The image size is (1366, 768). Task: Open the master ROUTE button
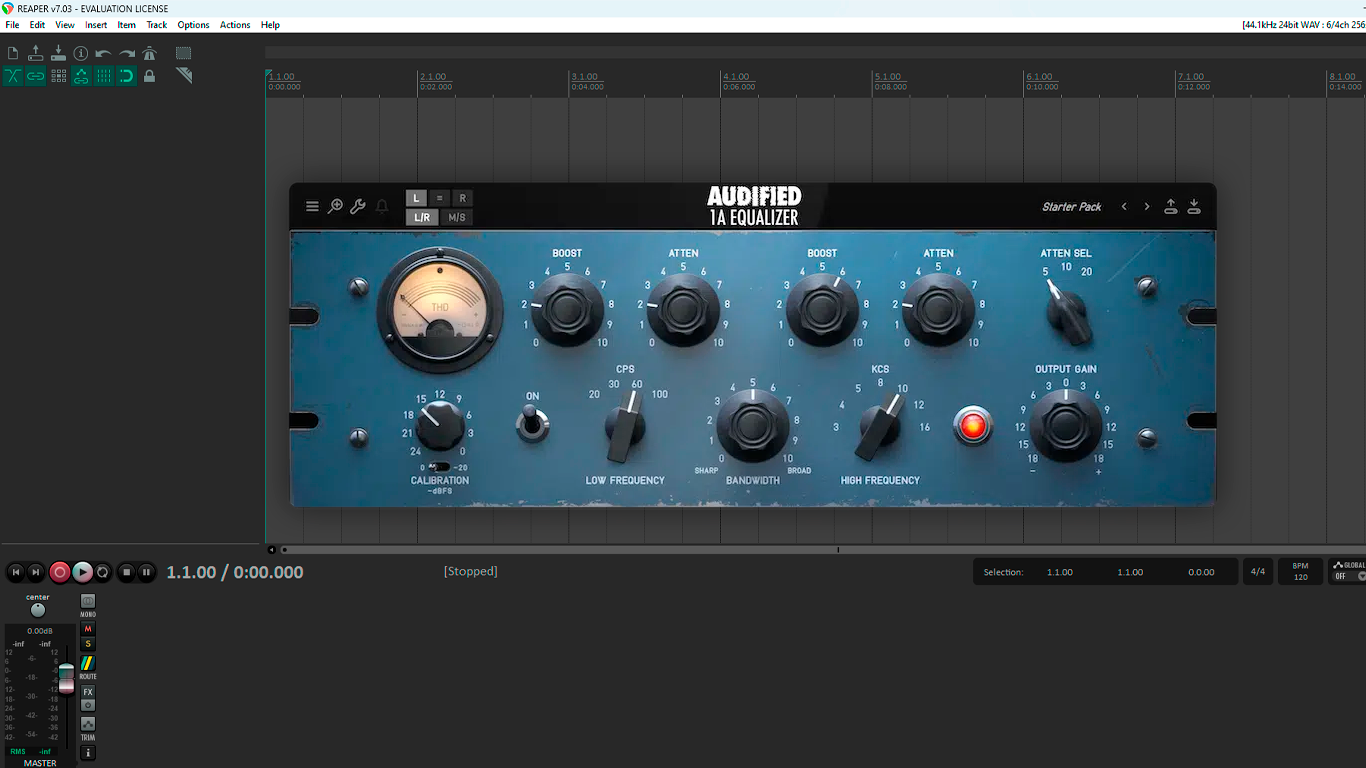[x=88, y=665]
